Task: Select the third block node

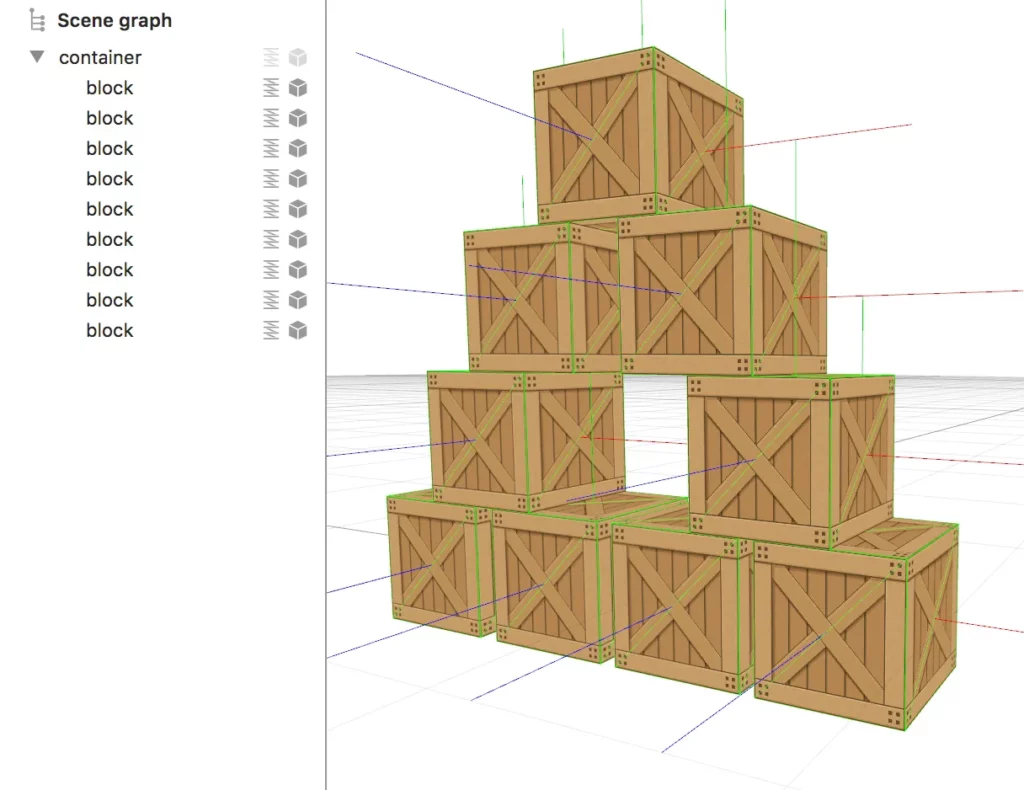Action: click(x=110, y=148)
